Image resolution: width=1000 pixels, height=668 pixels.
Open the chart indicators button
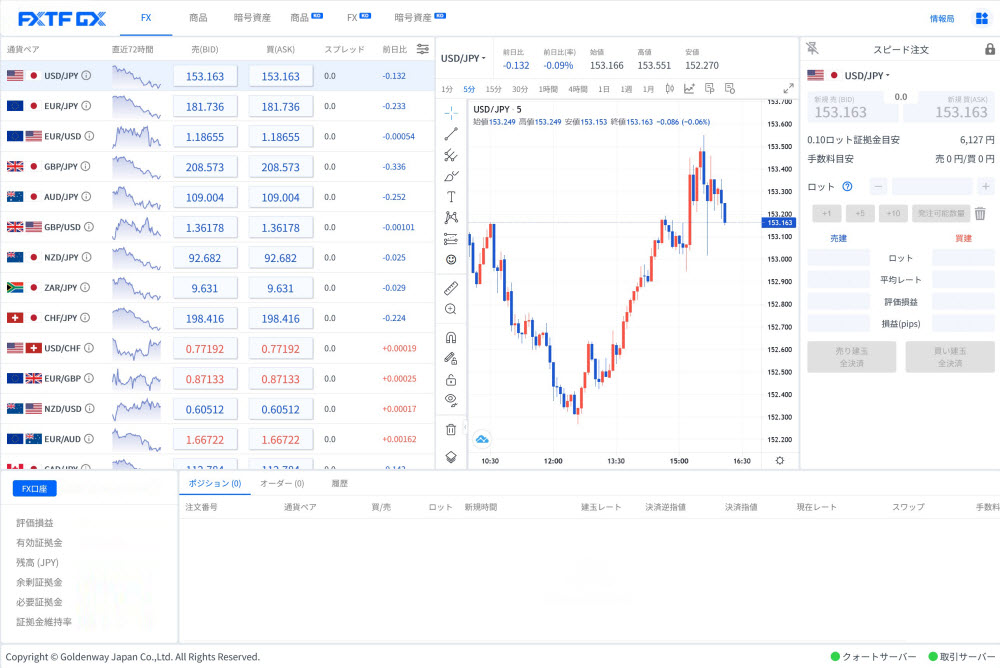689,88
